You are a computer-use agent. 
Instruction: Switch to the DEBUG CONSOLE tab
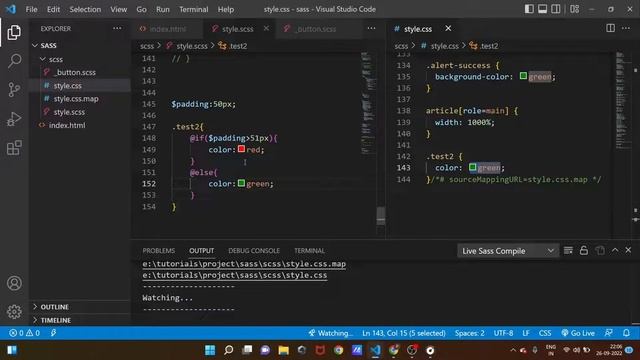pyautogui.click(x=254, y=250)
